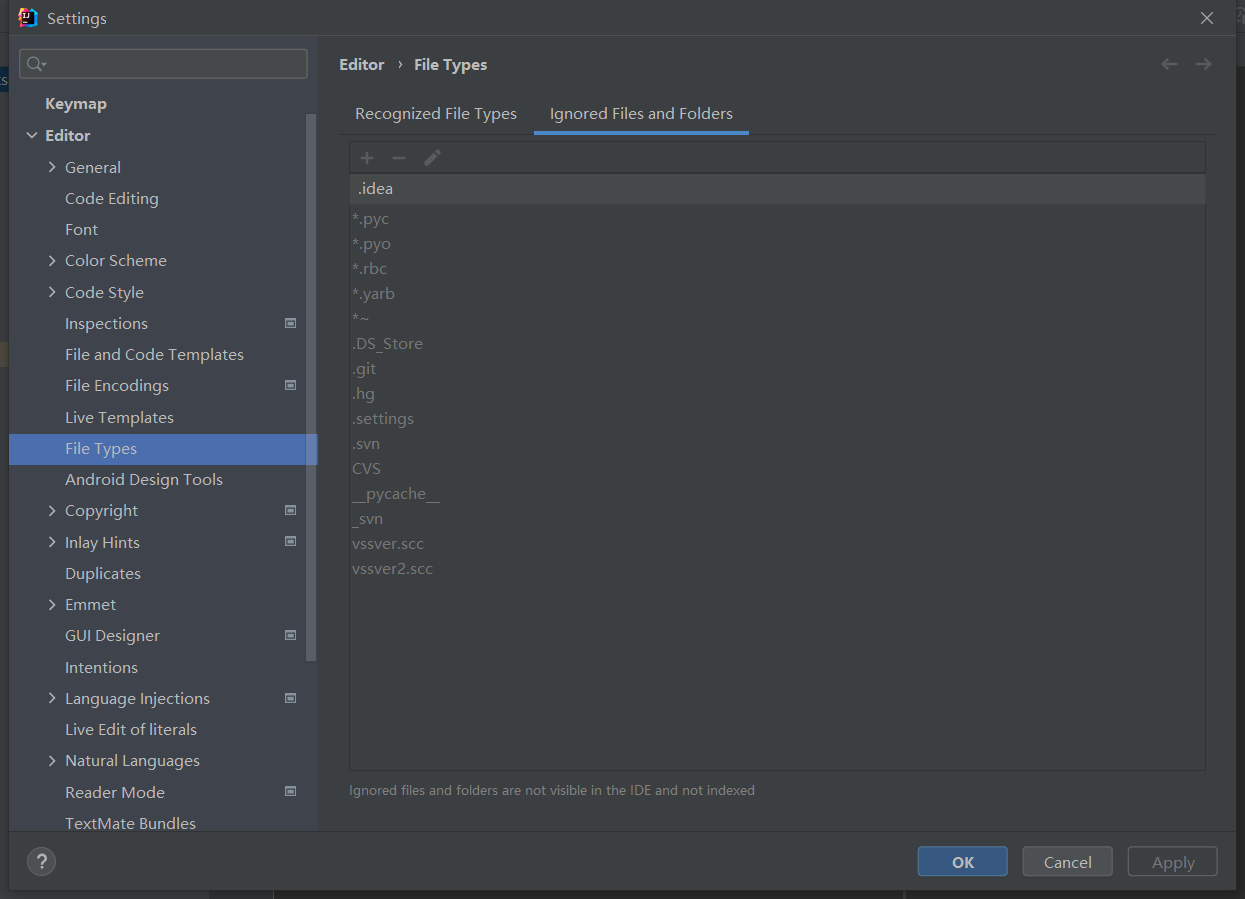Click the project-level icon beside GUI Designer
1245x899 pixels.
coord(290,635)
